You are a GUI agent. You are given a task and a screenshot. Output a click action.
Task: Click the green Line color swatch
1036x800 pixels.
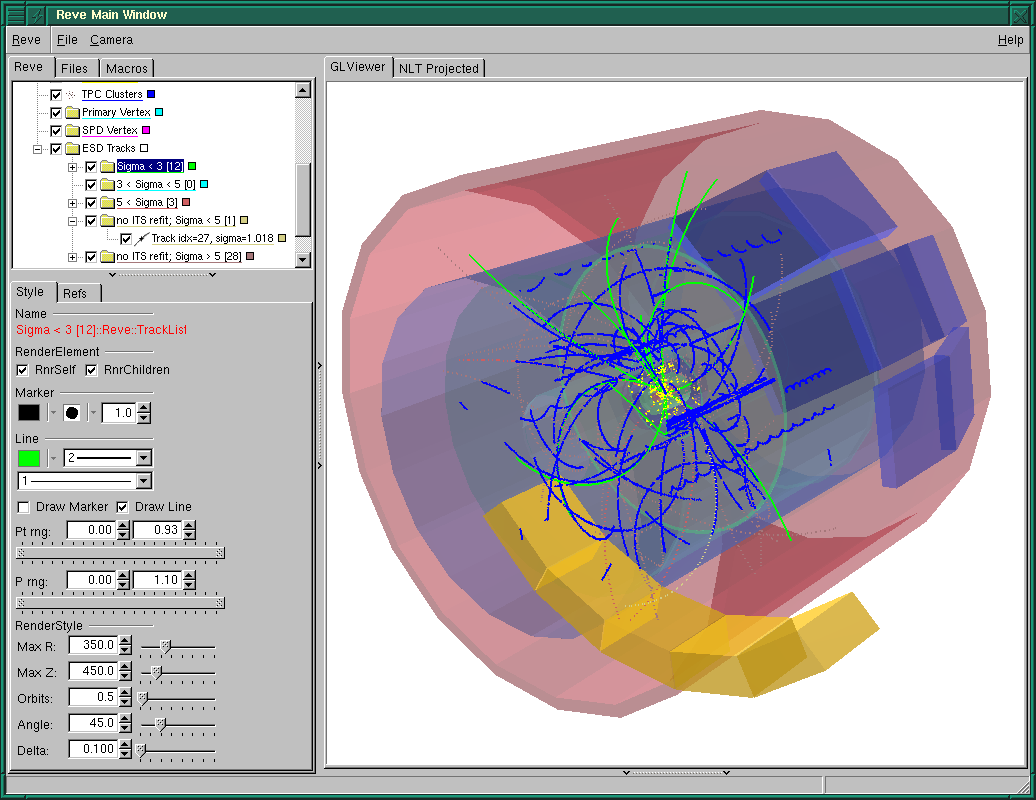(27, 458)
